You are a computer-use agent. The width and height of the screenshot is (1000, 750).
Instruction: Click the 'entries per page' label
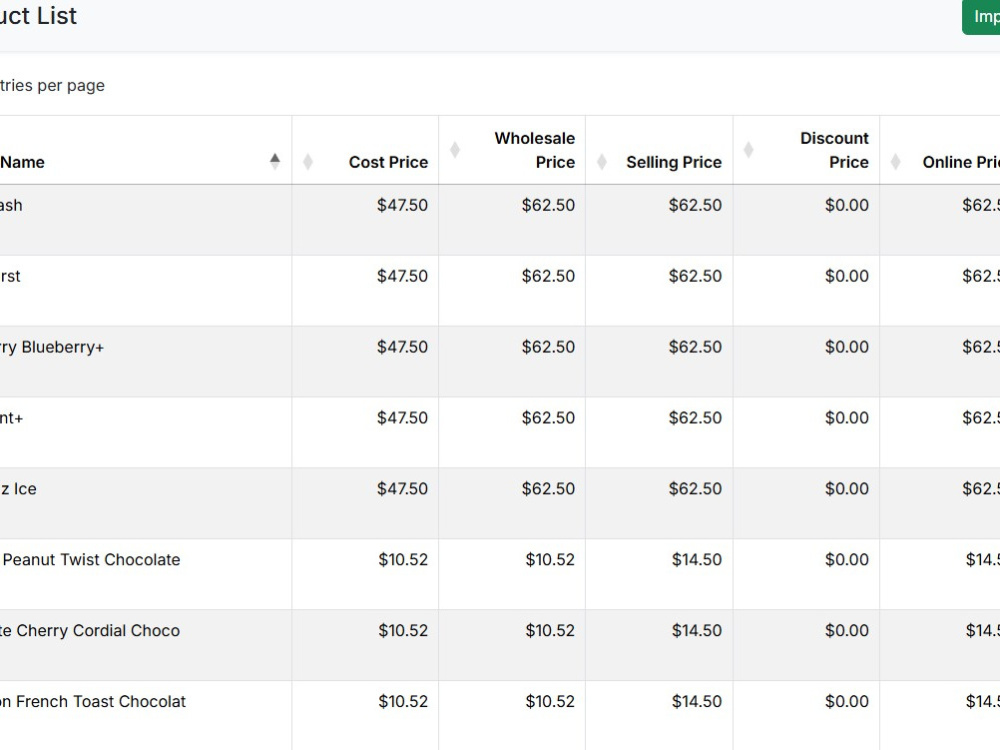pos(52,85)
